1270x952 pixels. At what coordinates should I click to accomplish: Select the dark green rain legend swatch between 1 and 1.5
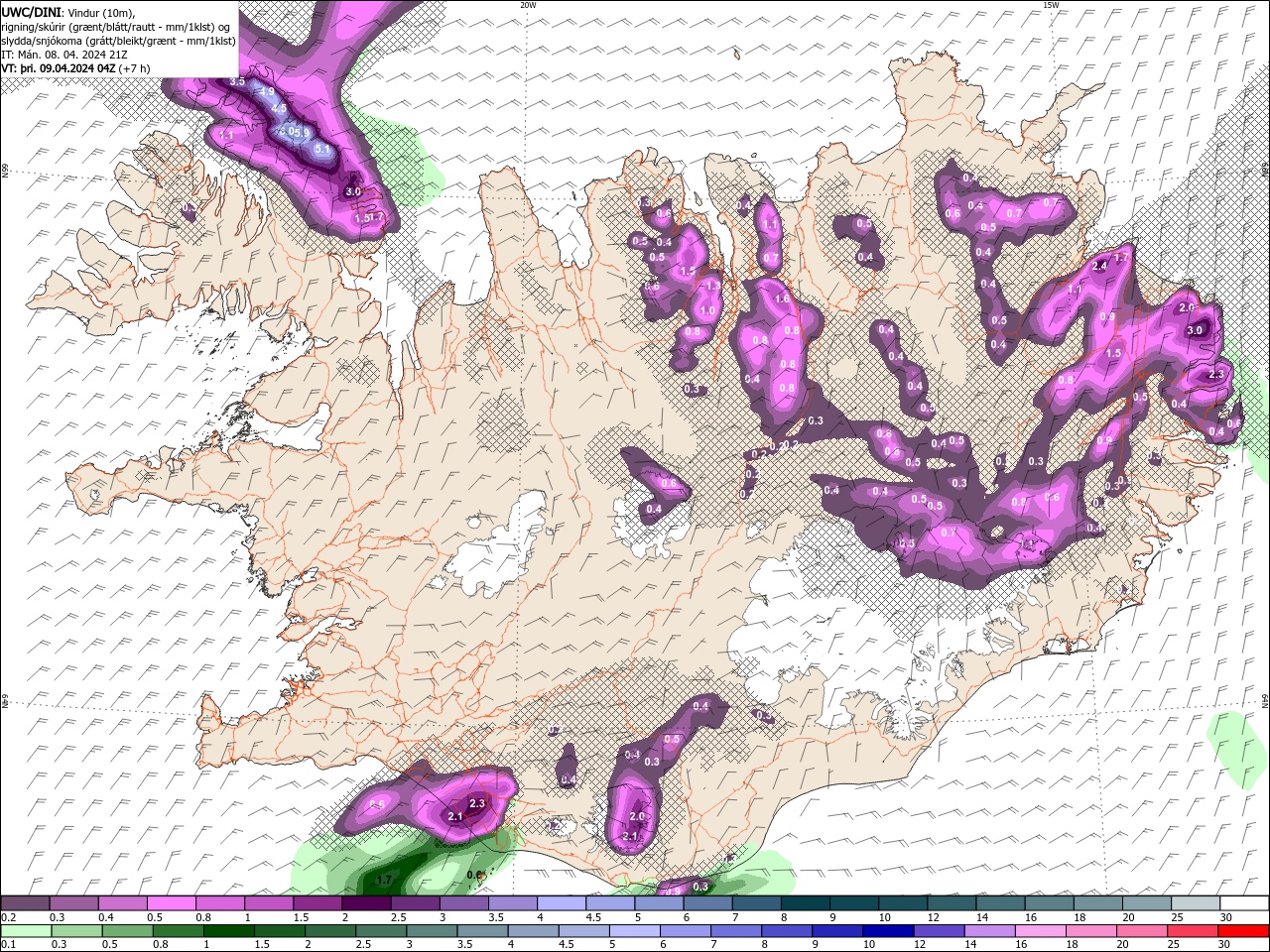tap(227, 931)
